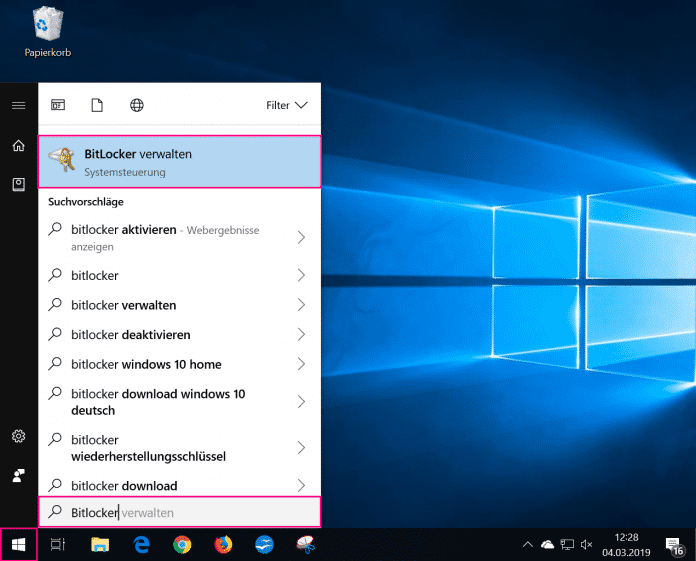Expand arrow for 'bitlocker aktivieren' suggestion

click(301, 238)
